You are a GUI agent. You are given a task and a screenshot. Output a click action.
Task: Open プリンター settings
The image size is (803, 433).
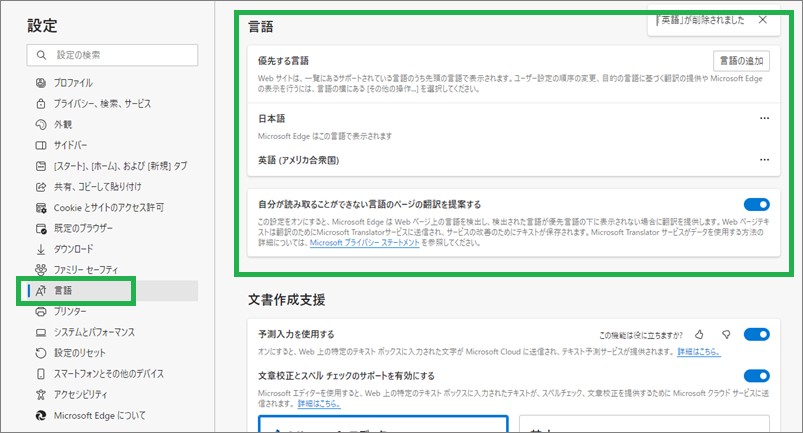(x=70, y=311)
